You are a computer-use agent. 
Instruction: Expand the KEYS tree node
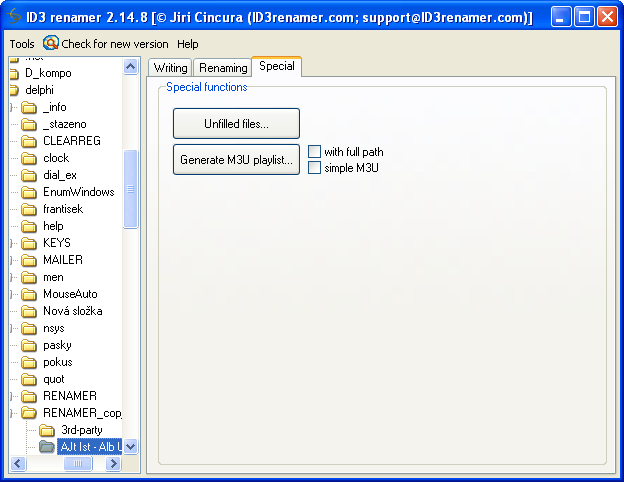tap(12, 243)
